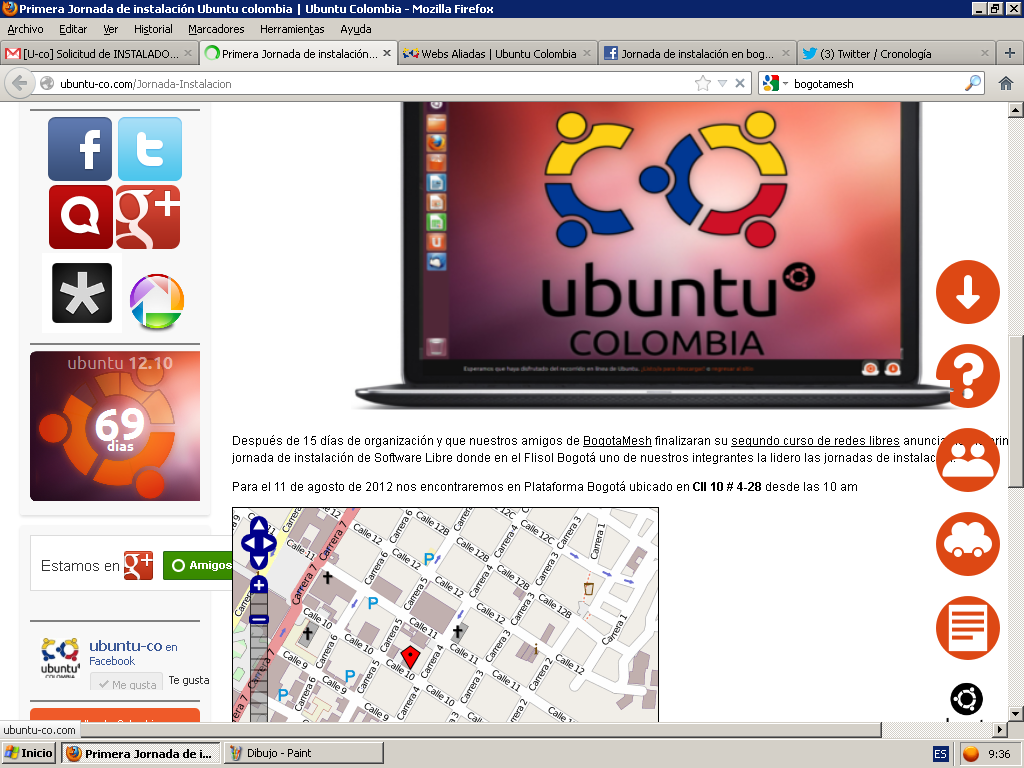Switch to Dibujo - Paint in taskbar
1024x768 pixels.
303,753
